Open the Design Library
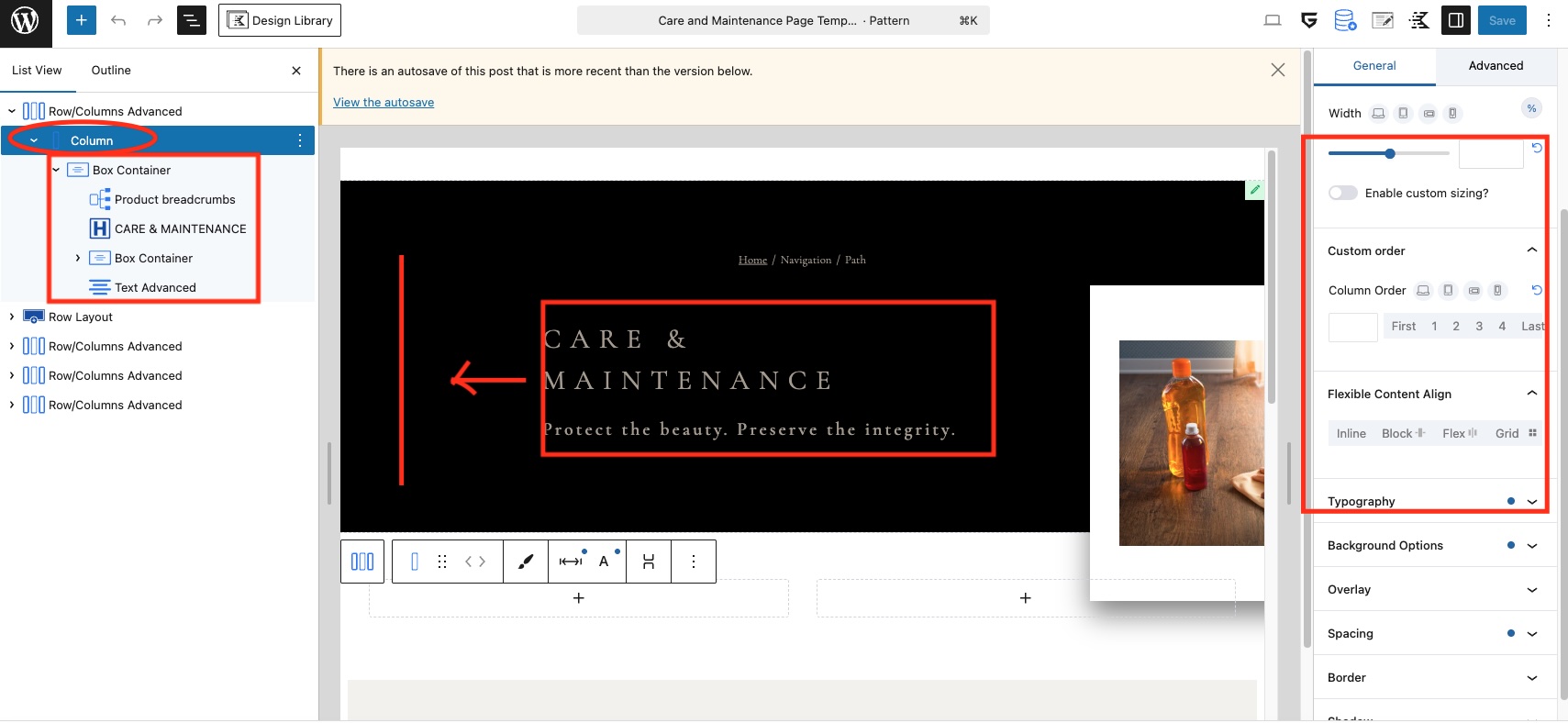The image size is (1568, 723). [x=280, y=20]
